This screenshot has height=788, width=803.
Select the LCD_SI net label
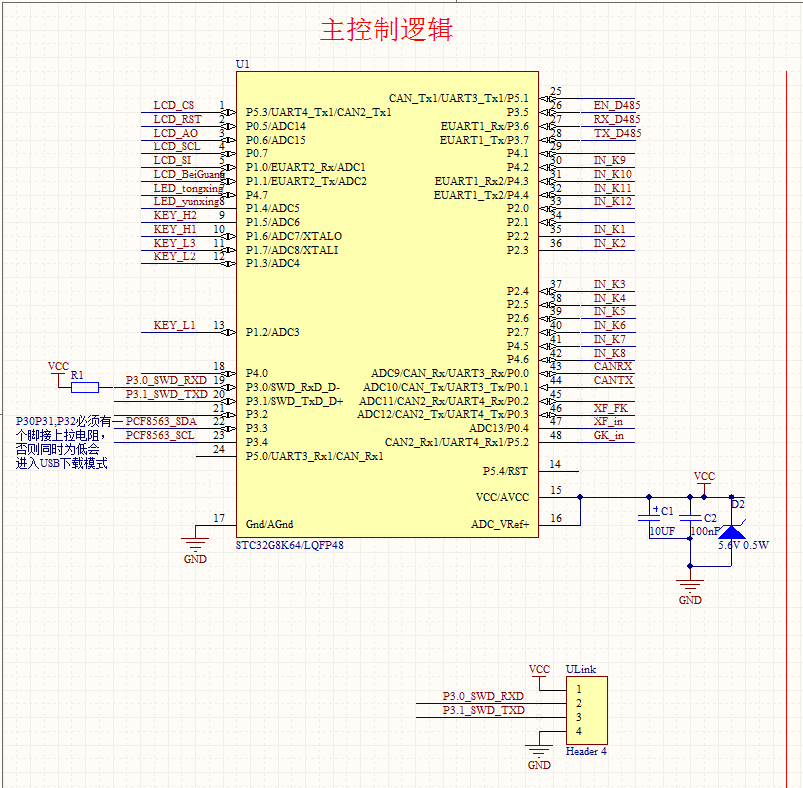click(172, 160)
